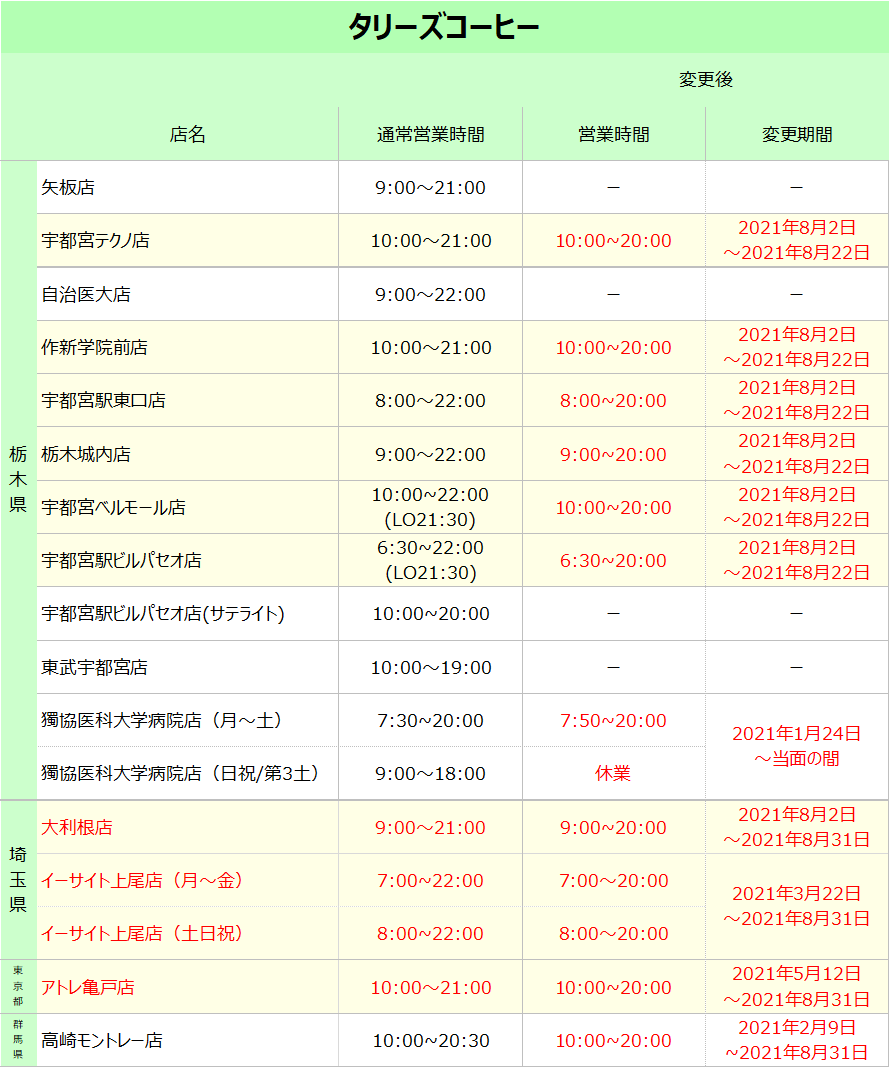Click the period starting 2021年5月12日
Viewport: 890px width, 1068px height.
(797, 987)
